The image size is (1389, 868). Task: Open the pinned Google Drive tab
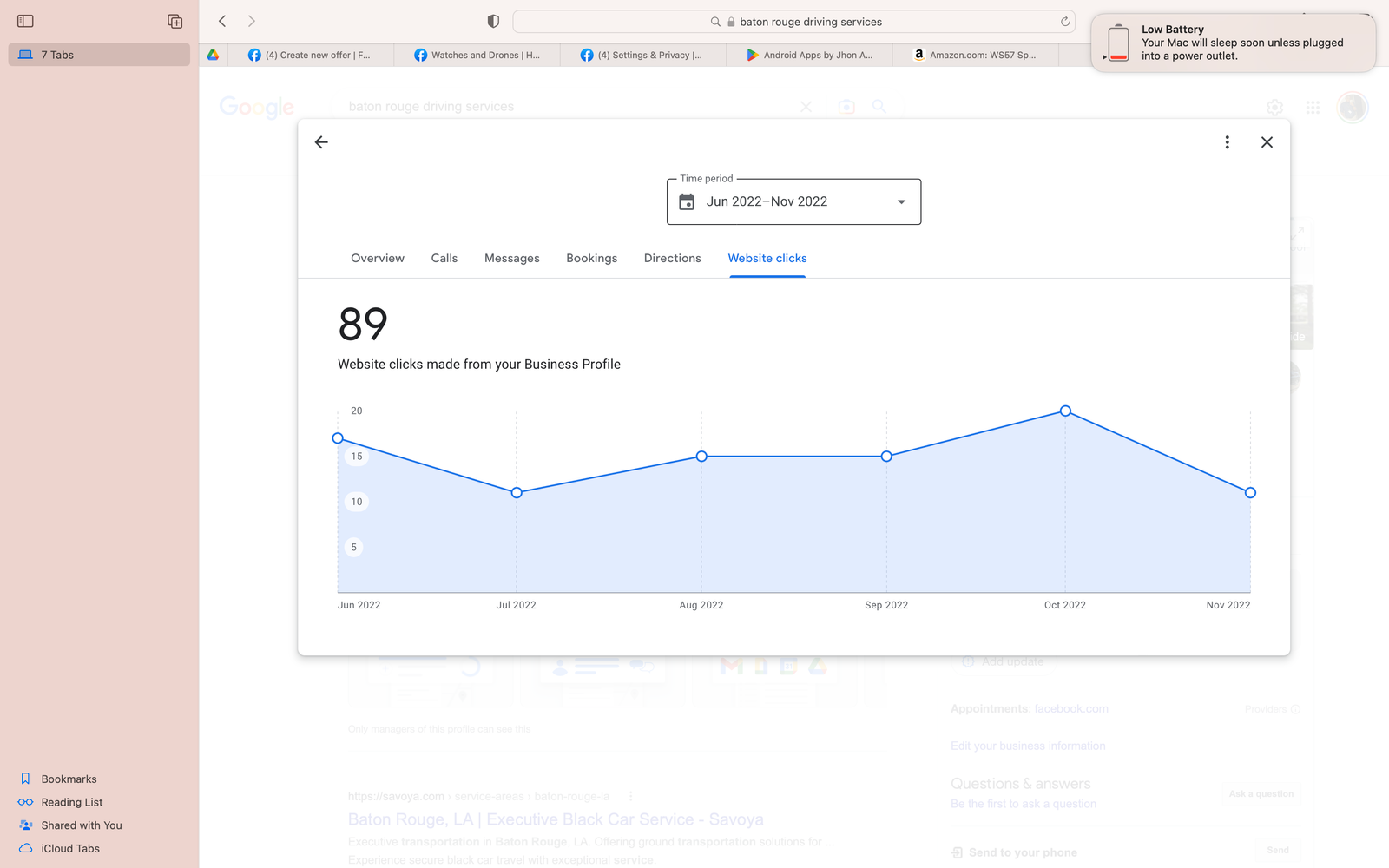213,55
